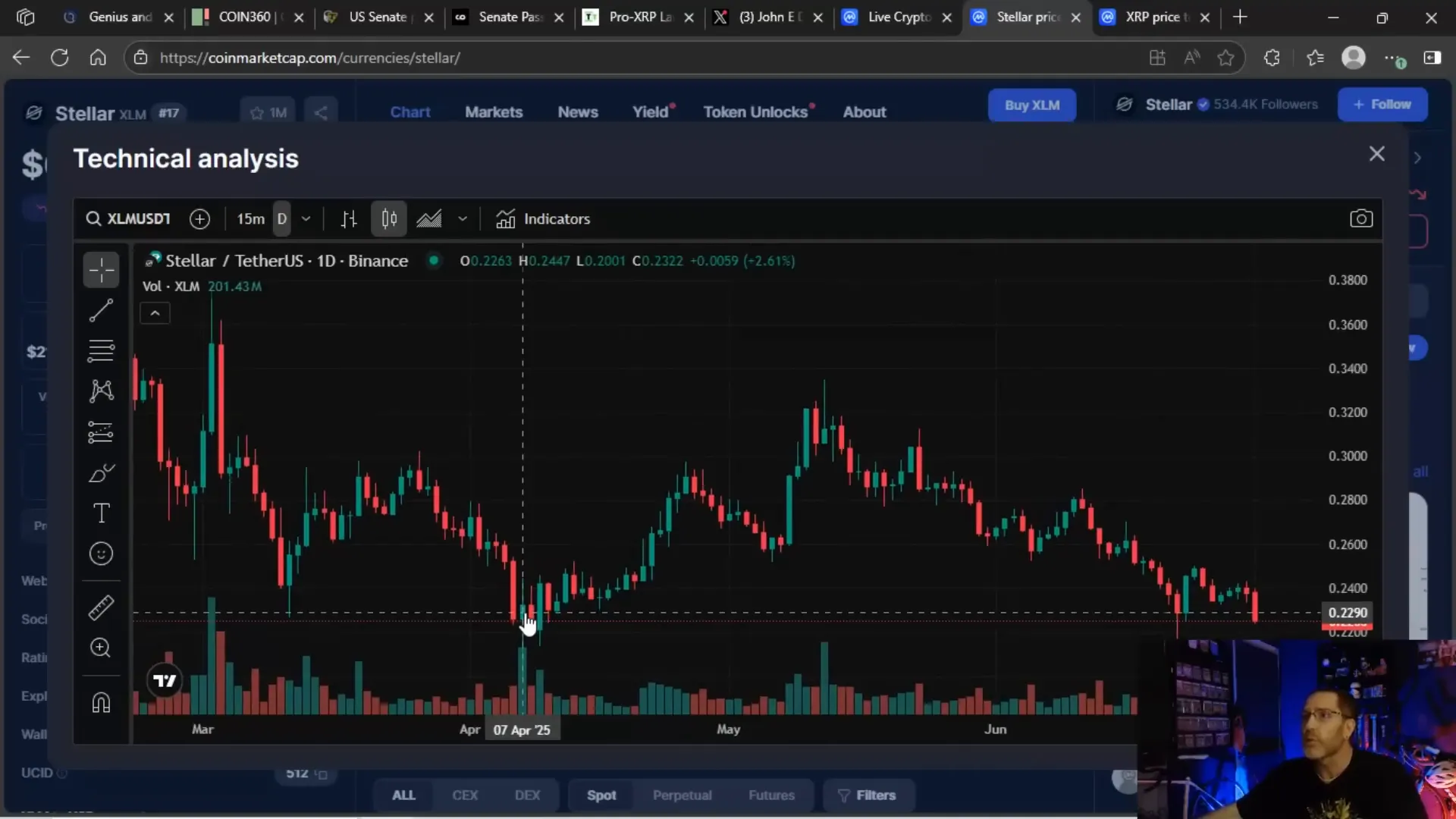Open the News tab
The height and width of the screenshot is (819, 1456).
pyautogui.click(x=578, y=112)
